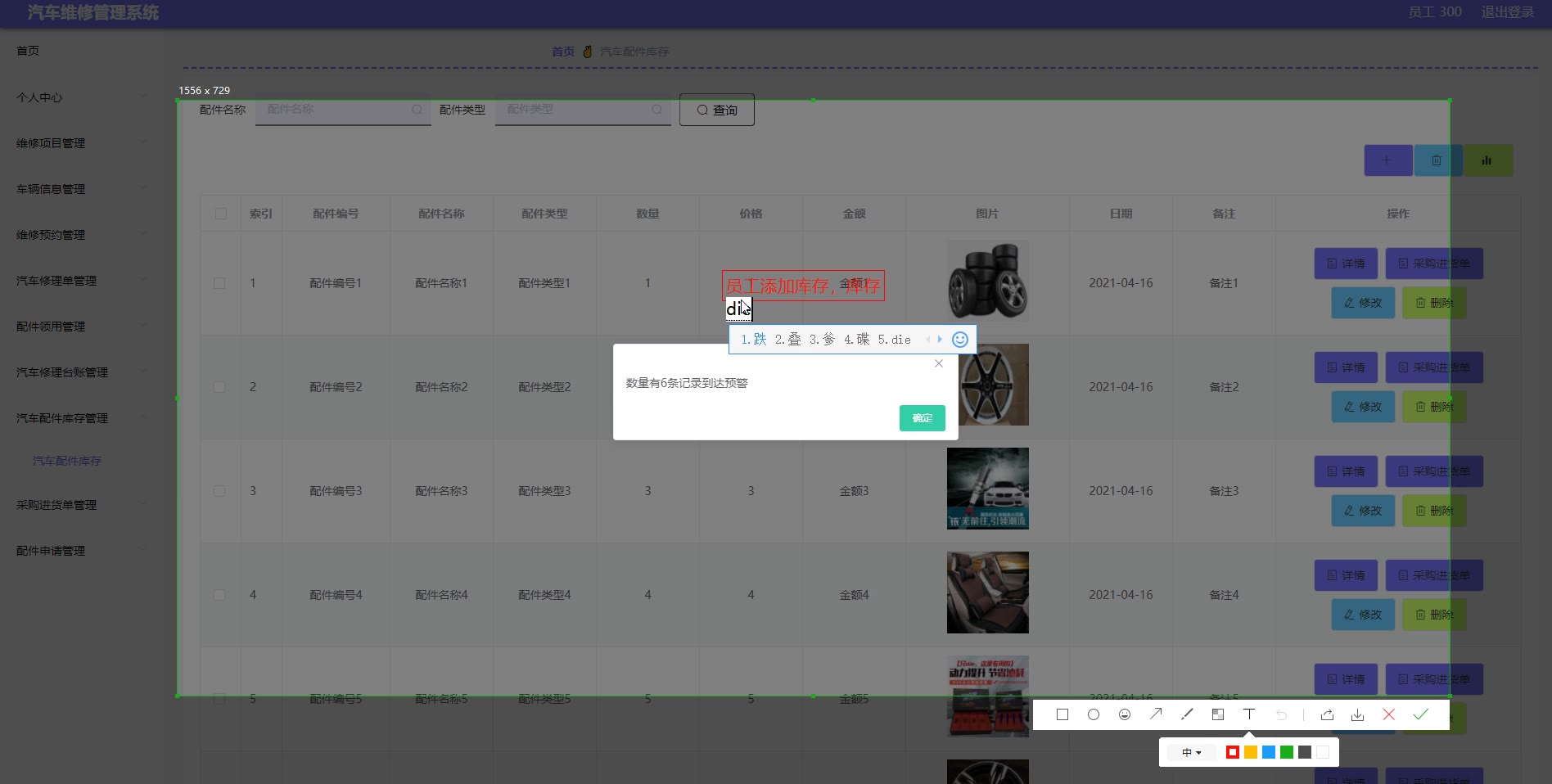Open 详情 for row 1

(1346, 264)
